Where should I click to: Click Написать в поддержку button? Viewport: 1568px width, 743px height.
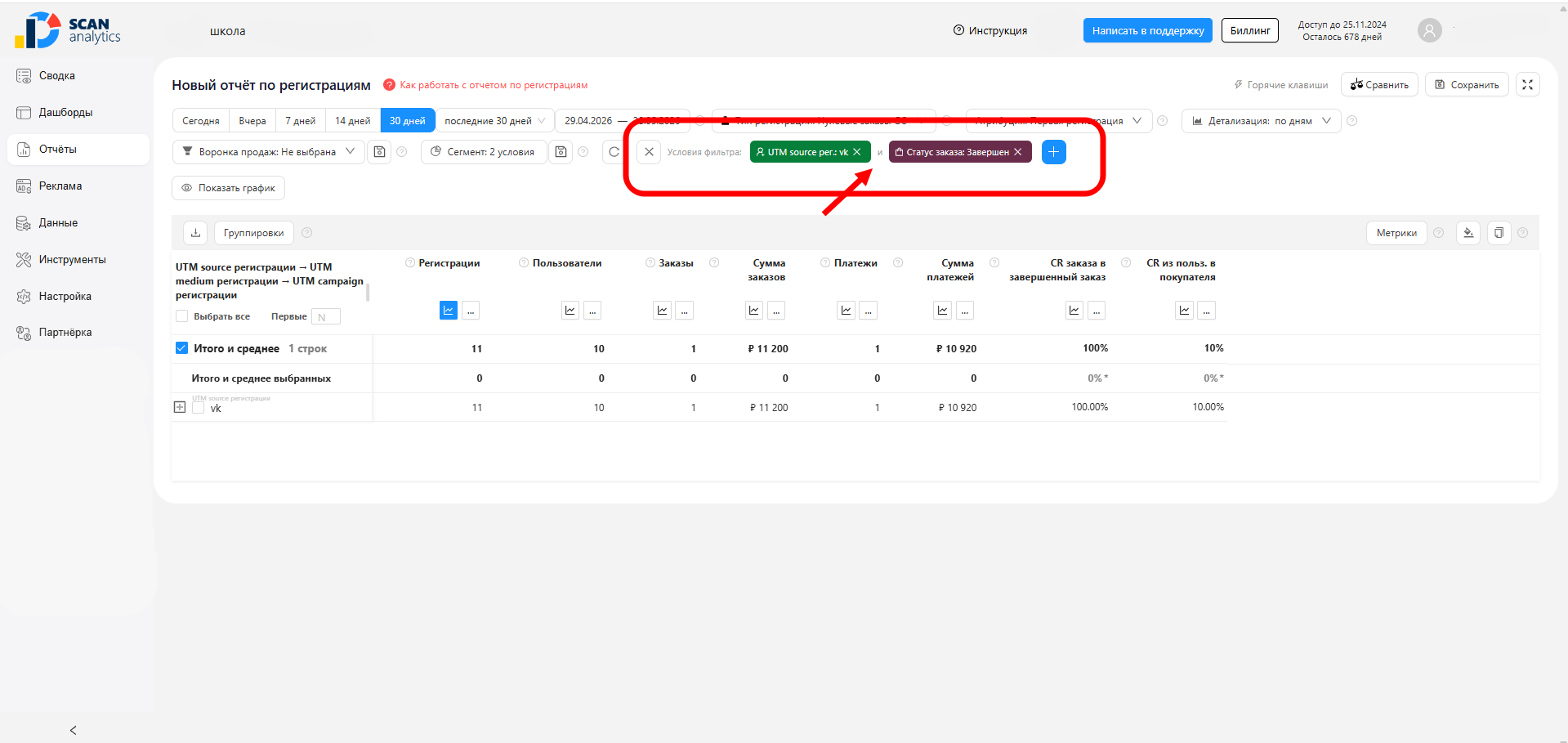point(1148,31)
